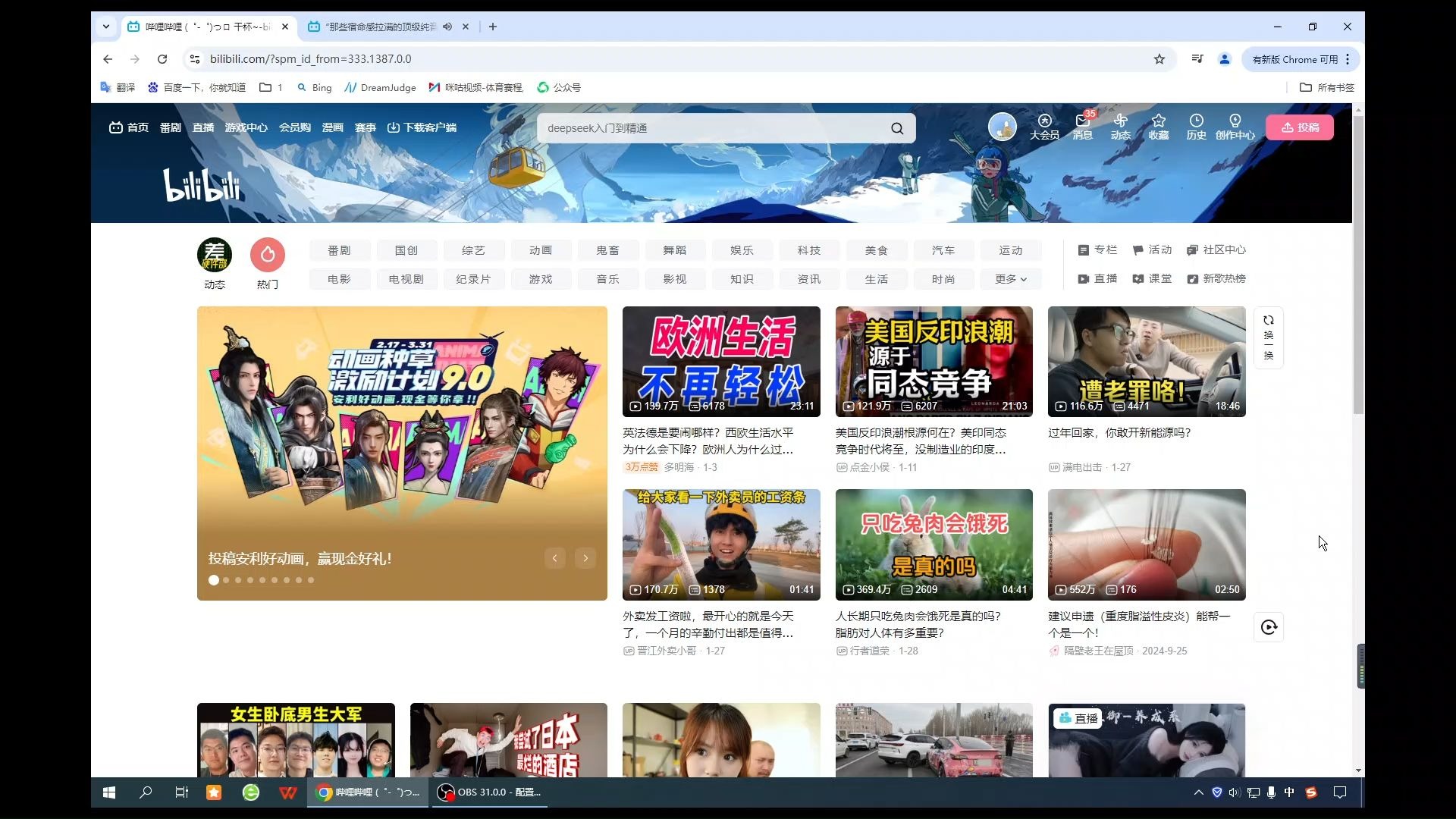Open the Chrome three-dot menu
1456x819 pixels.
click(x=1348, y=59)
